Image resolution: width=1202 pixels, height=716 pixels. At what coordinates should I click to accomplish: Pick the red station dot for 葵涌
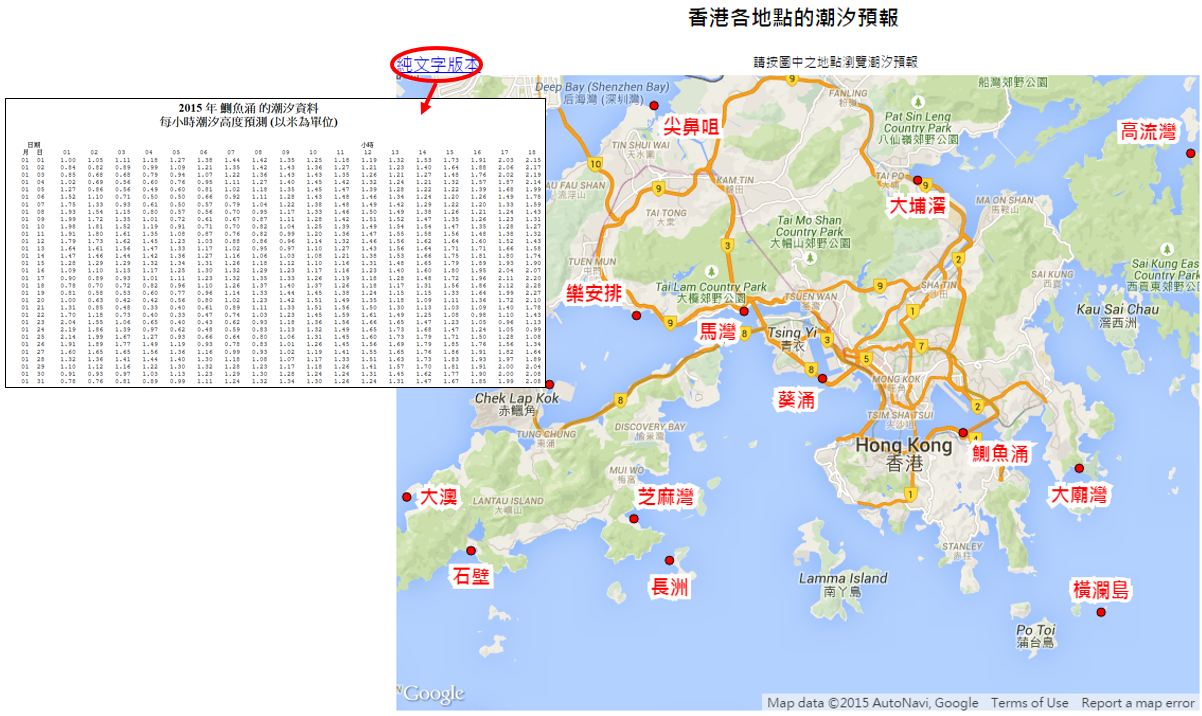(823, 378)
